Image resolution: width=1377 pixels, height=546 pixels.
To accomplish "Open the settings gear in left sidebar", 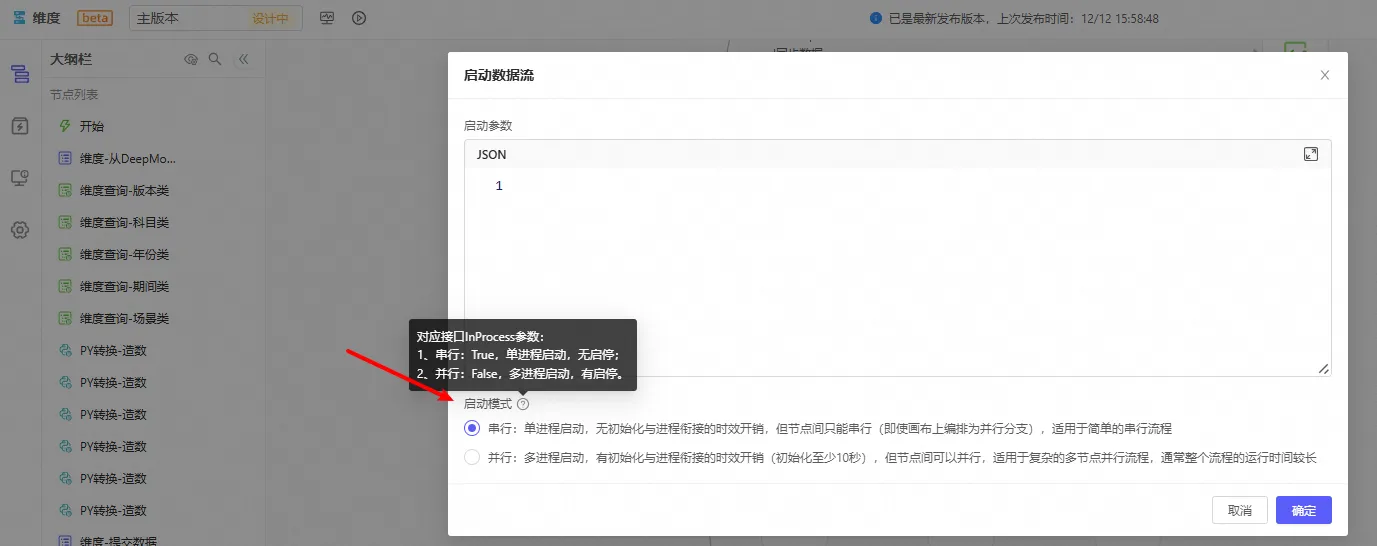I will 20,230.
